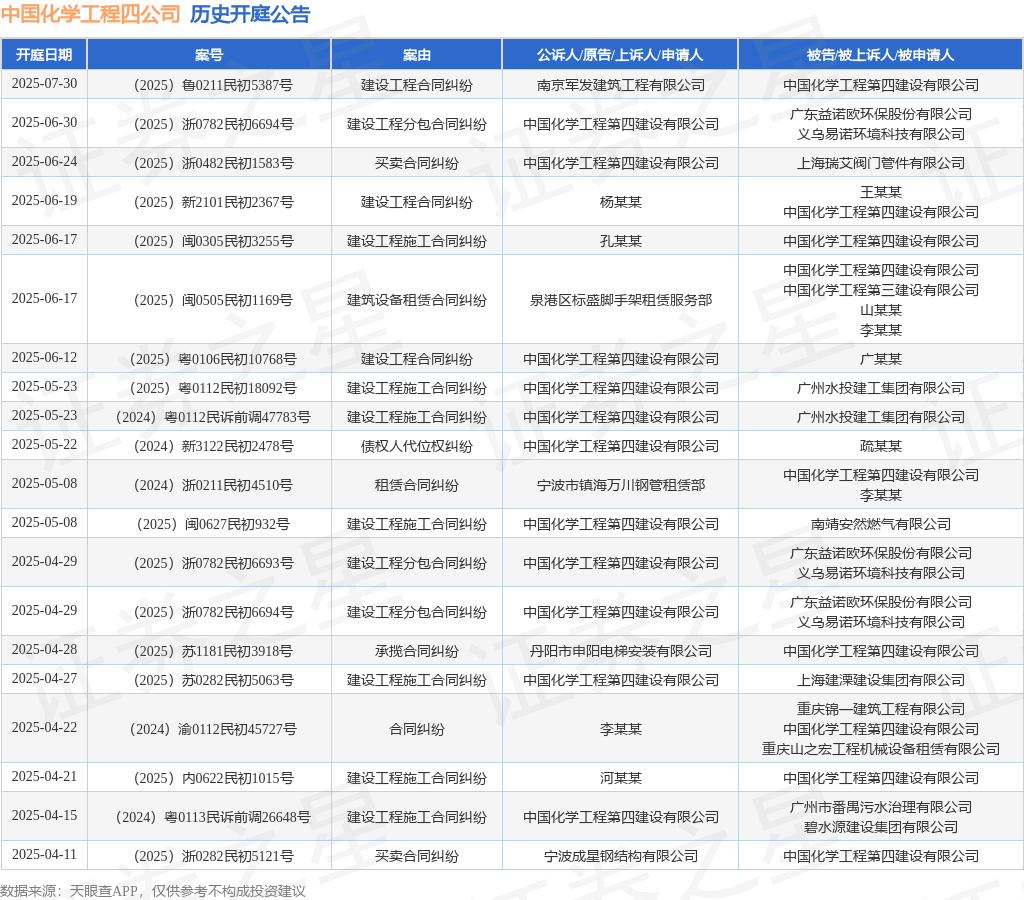Select case number (2025)浙0782民初6693号

tap(214, 564)
